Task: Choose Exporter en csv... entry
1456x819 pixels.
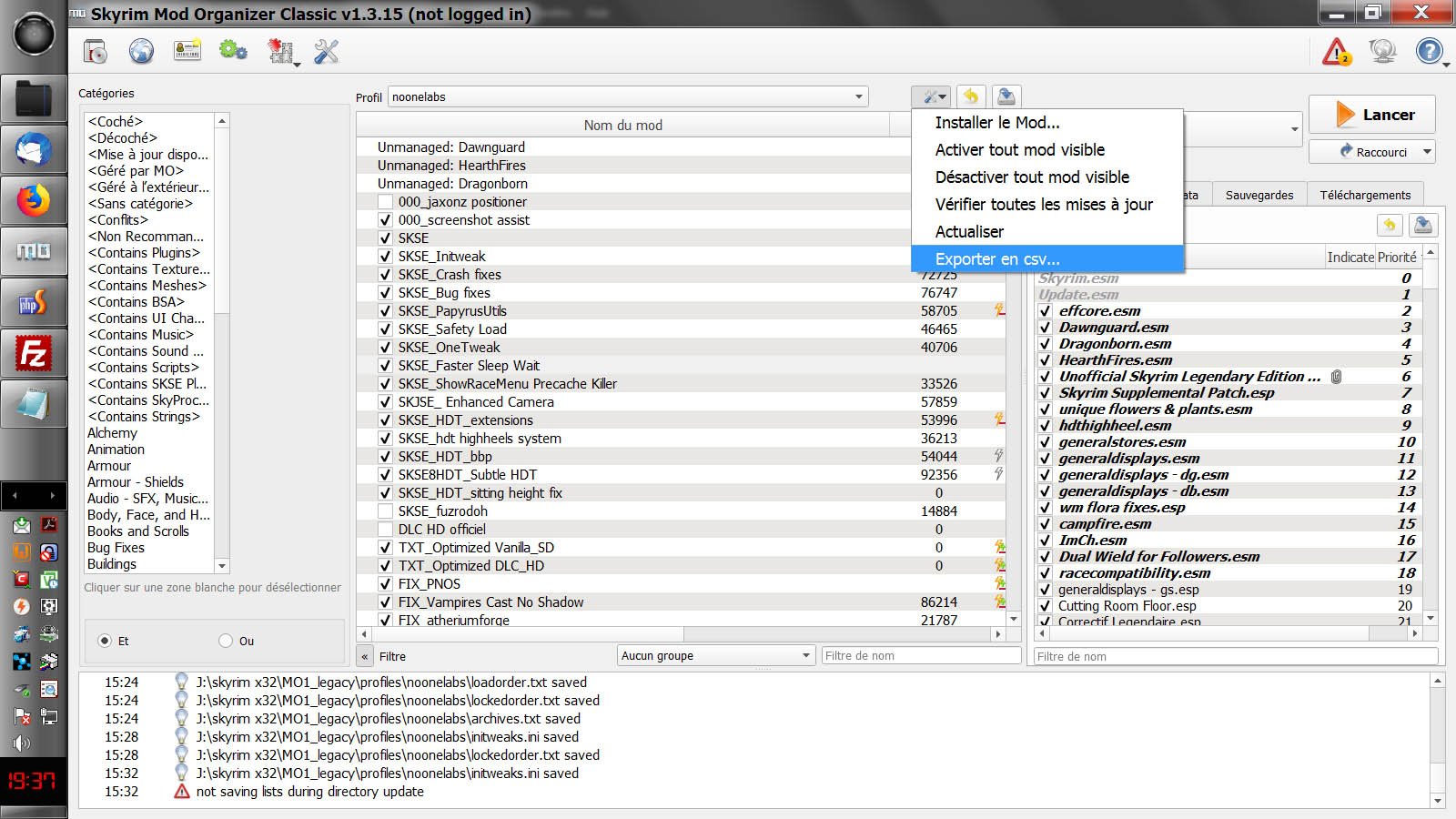Action: [x=1047, y=259]
